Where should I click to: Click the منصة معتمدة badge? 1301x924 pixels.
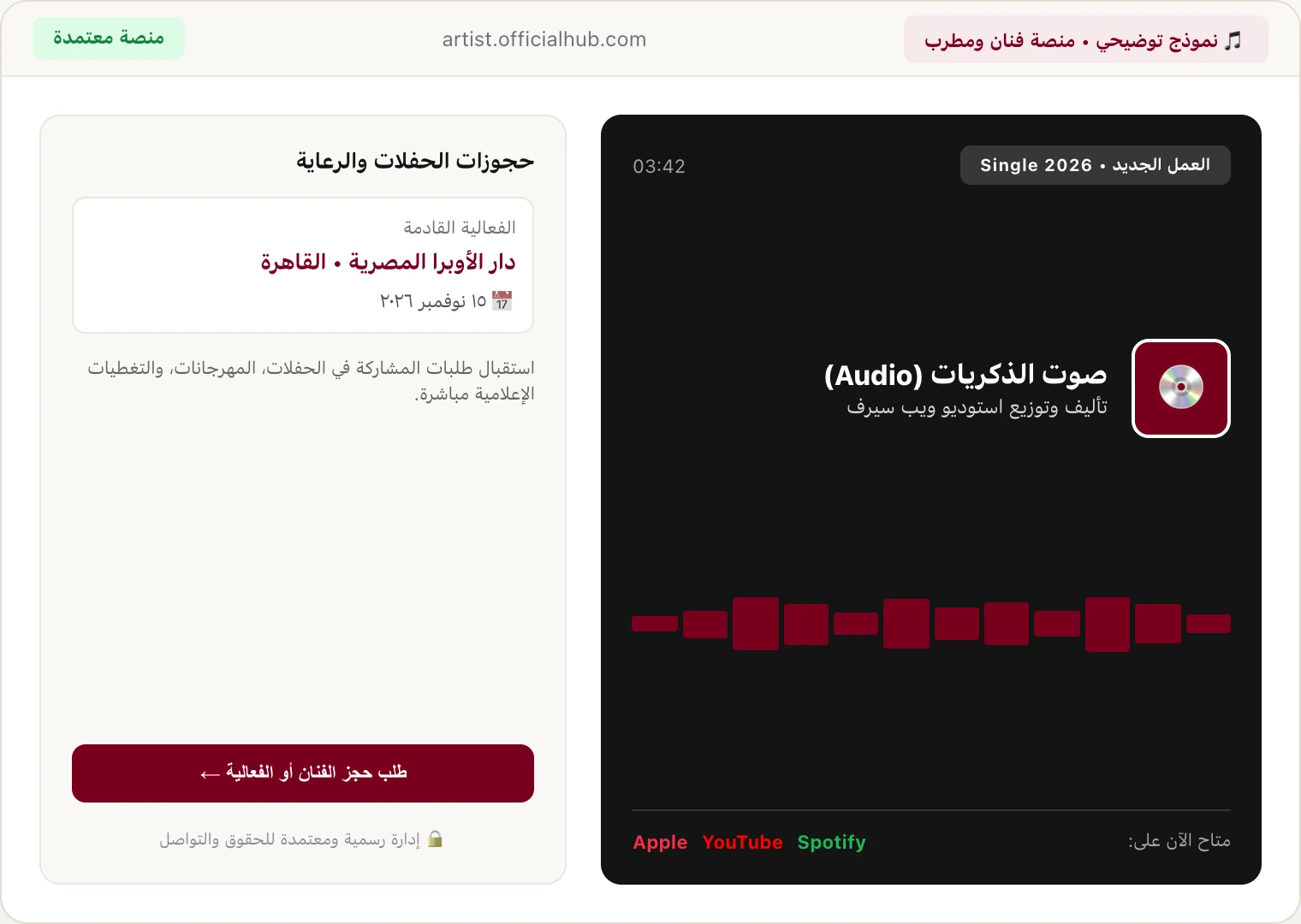coord(109,38)
